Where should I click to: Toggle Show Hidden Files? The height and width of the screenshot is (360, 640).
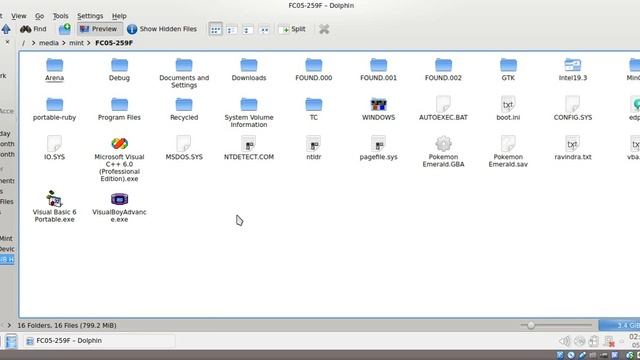pyautogui.click(x=162, y=29)
